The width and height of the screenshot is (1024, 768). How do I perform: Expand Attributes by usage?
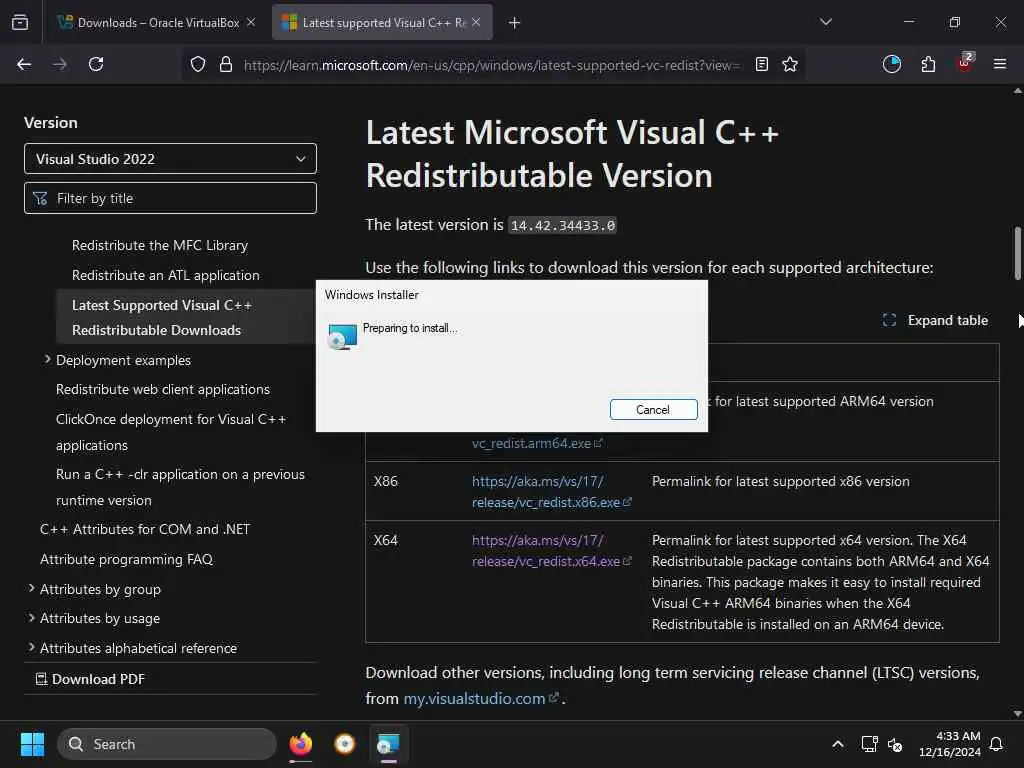point(31,618)
